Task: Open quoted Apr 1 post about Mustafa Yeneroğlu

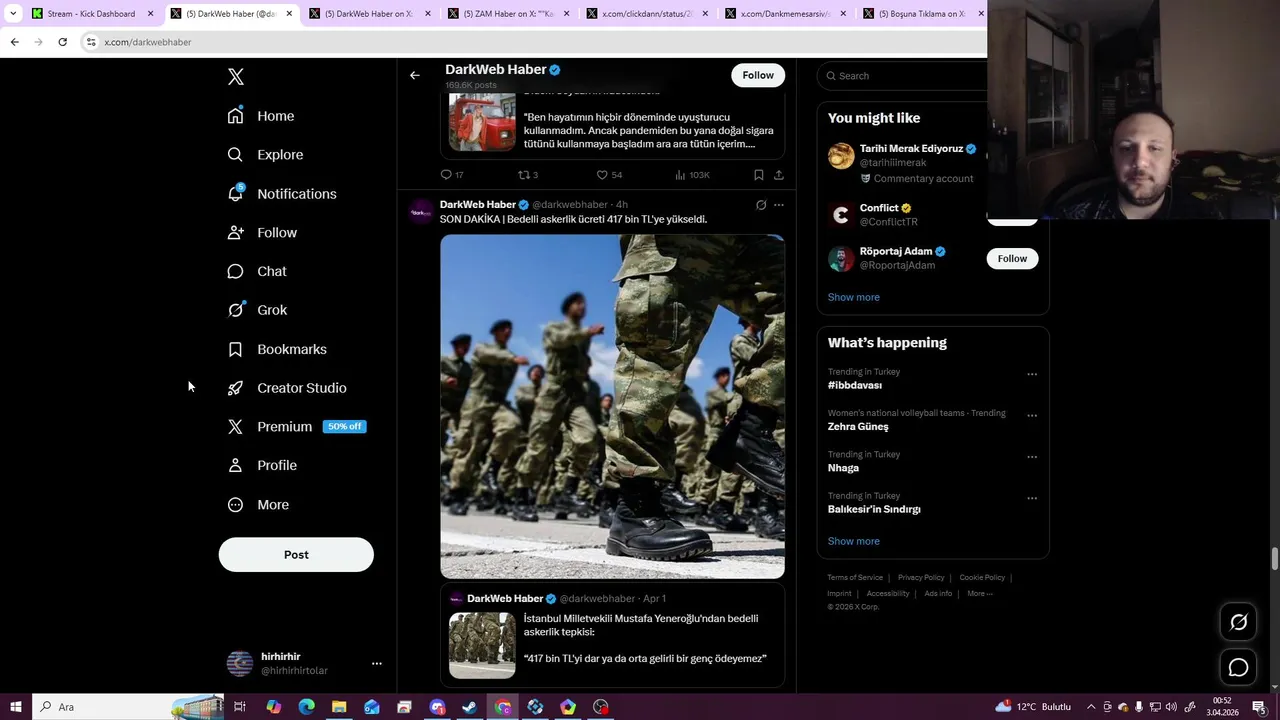Action: (612, 636)
